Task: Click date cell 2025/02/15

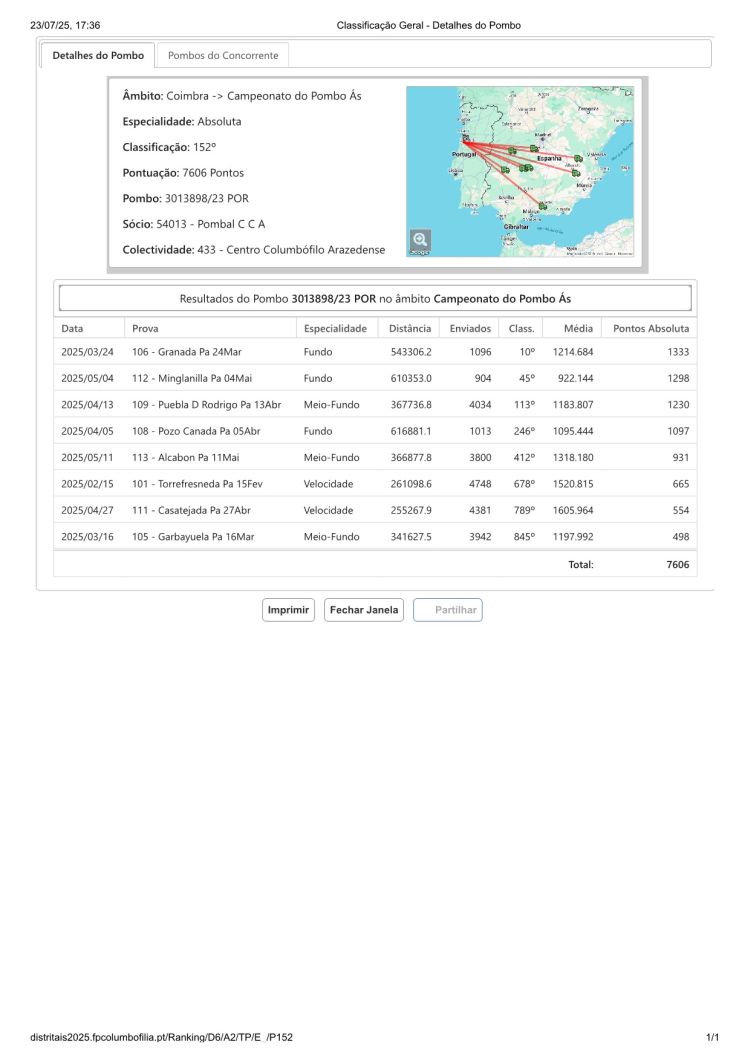Action: pyautogui.click(x=87, y=484)
